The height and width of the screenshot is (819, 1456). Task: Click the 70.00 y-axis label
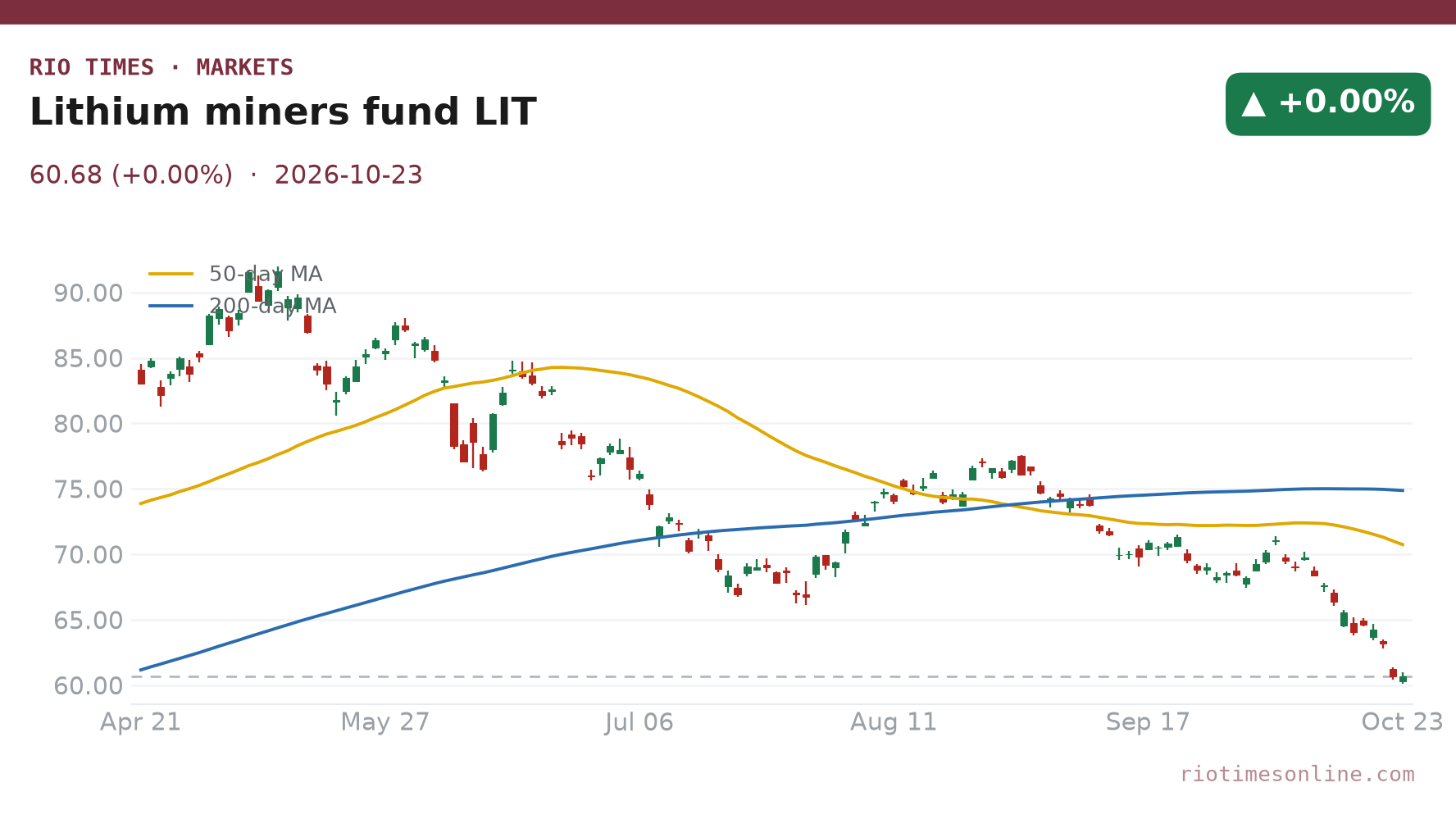point(88,555)
